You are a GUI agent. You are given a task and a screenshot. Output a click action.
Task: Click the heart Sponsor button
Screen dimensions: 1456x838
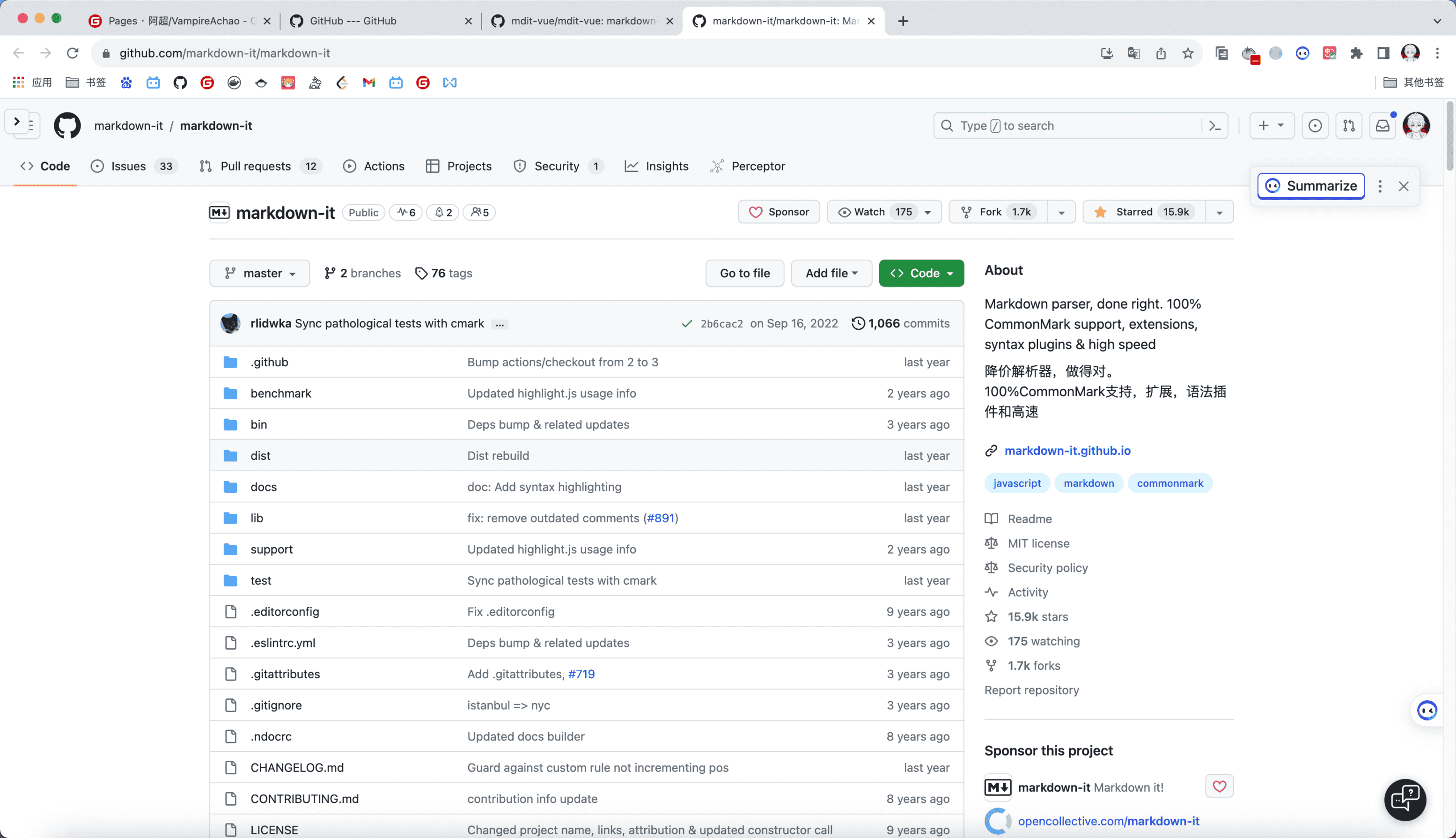click(779, 212)
